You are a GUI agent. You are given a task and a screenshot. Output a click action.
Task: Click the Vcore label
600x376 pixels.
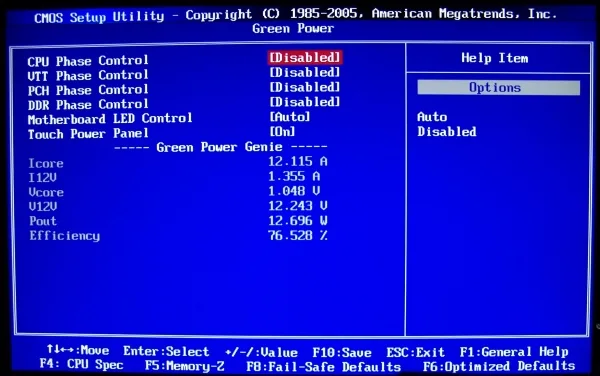pos(46,192)
